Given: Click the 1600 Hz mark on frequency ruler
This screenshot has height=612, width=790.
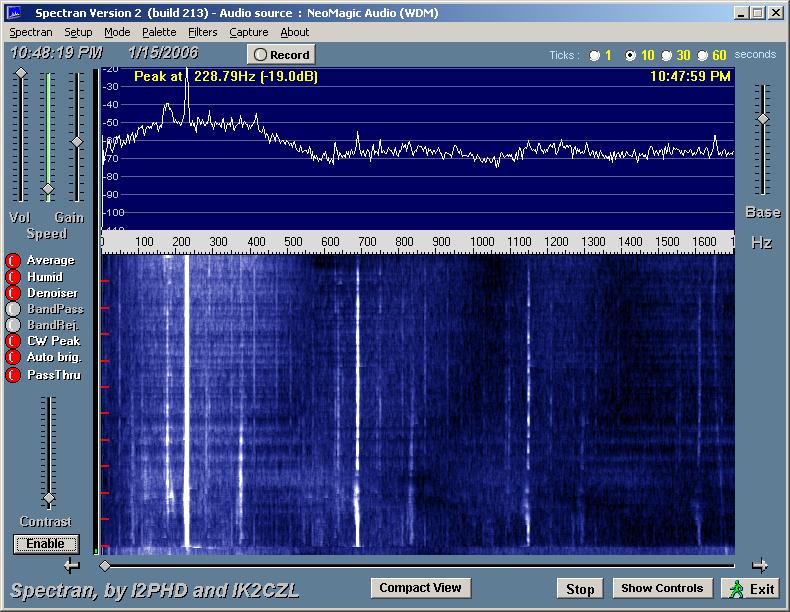Looking at the screenshot, I should click(704, 242).
